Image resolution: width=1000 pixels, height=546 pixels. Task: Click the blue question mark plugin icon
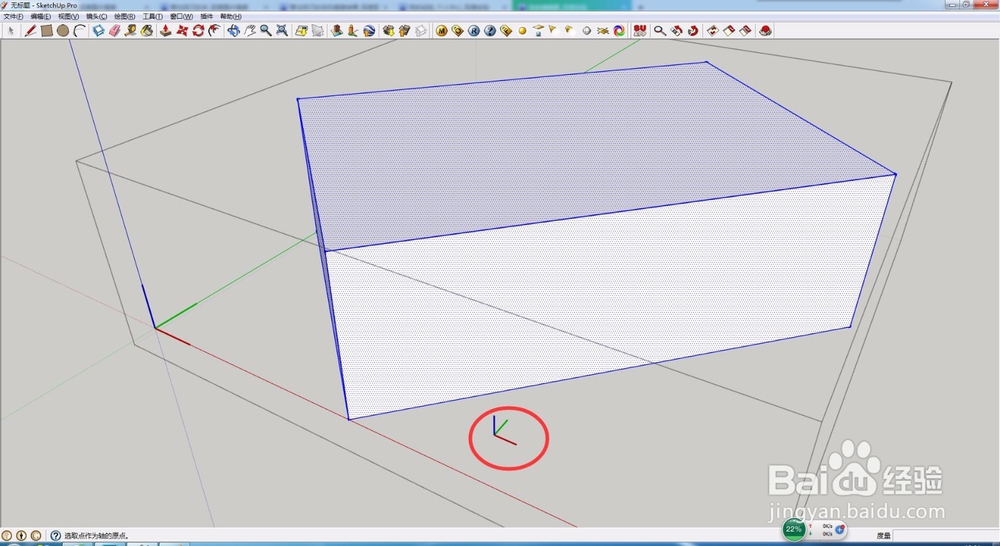pos(490,31)
